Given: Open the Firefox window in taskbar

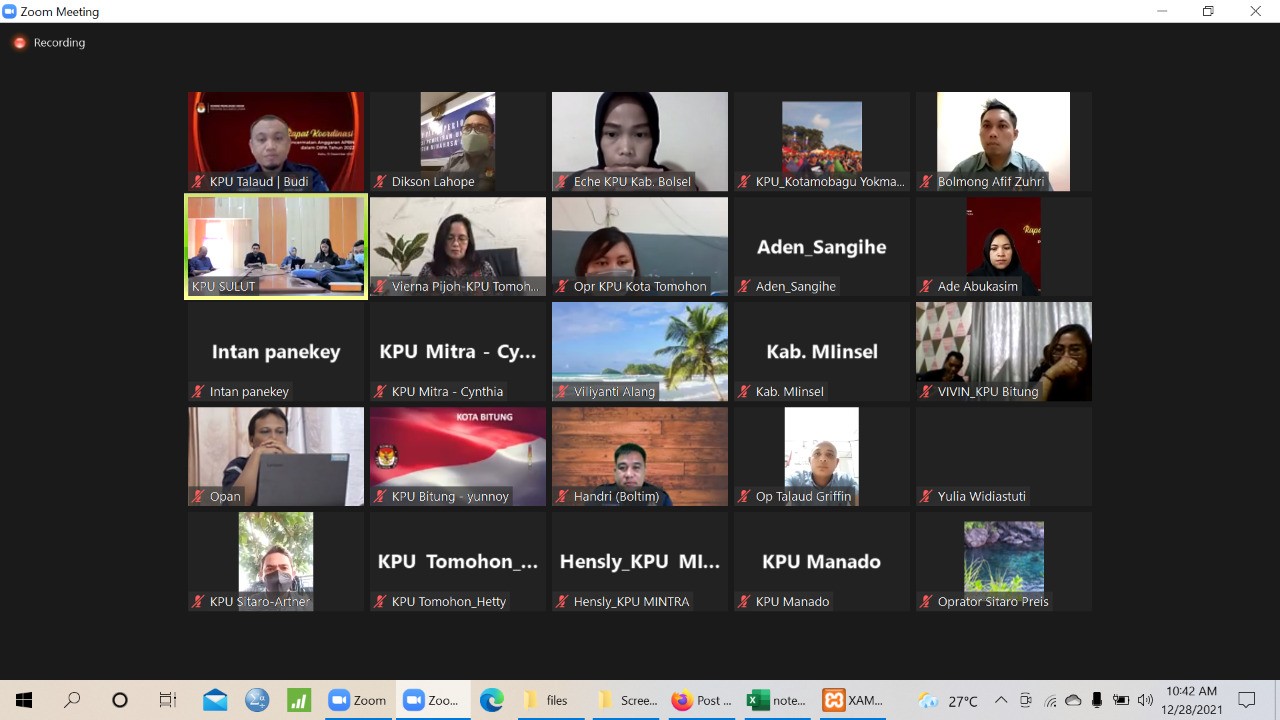Looking at the screenshot, I should pyautogui.click(x=702, y=700).
